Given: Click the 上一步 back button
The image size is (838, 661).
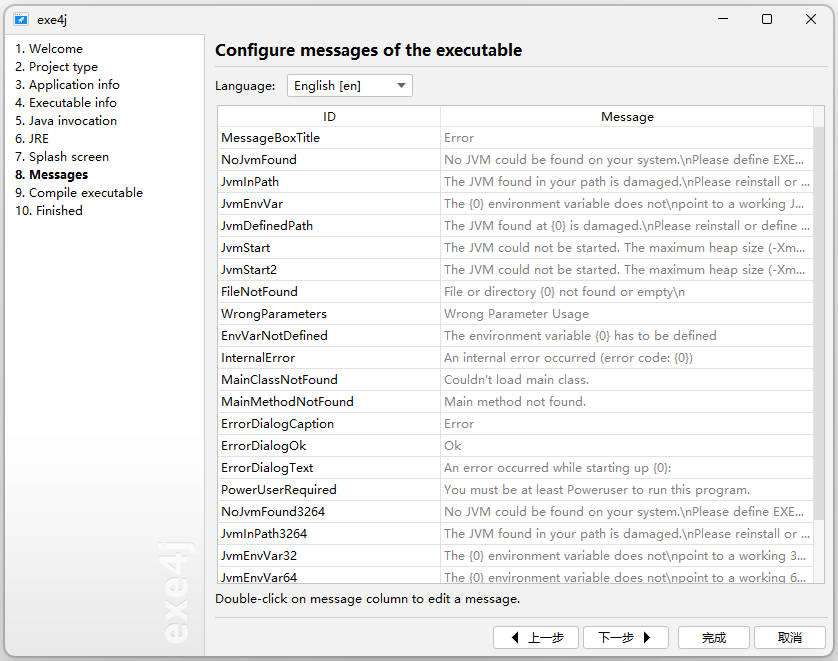Looking at the screenshot, I should [x=536, y=637].
